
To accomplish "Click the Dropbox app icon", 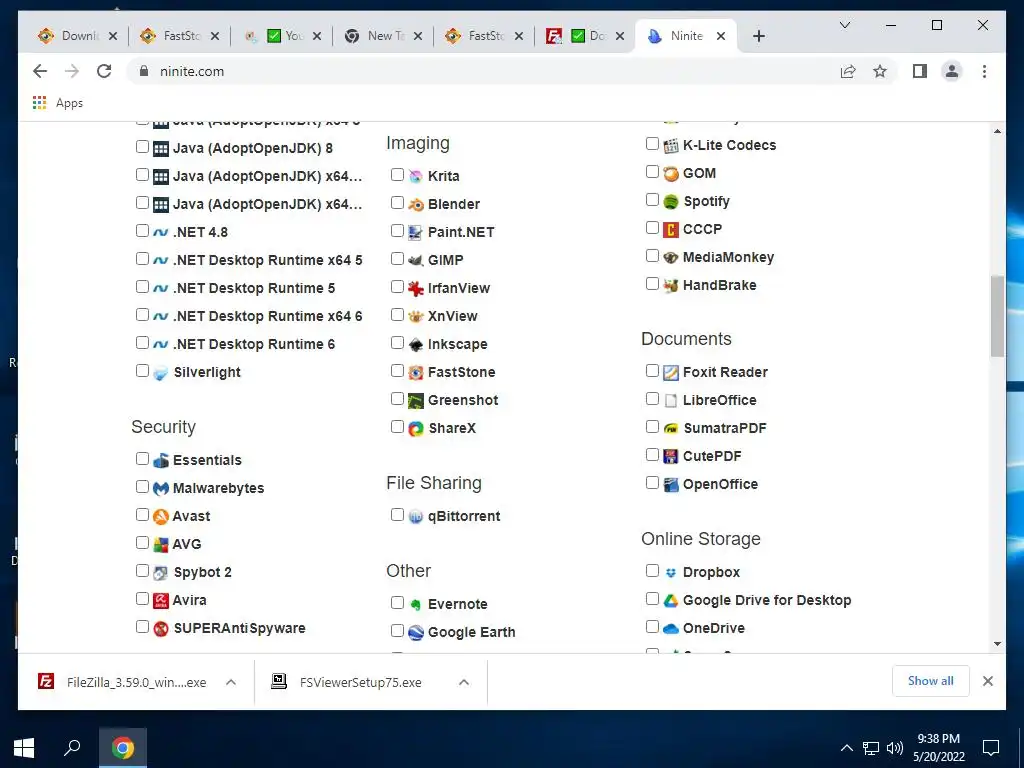I will 671,572.
